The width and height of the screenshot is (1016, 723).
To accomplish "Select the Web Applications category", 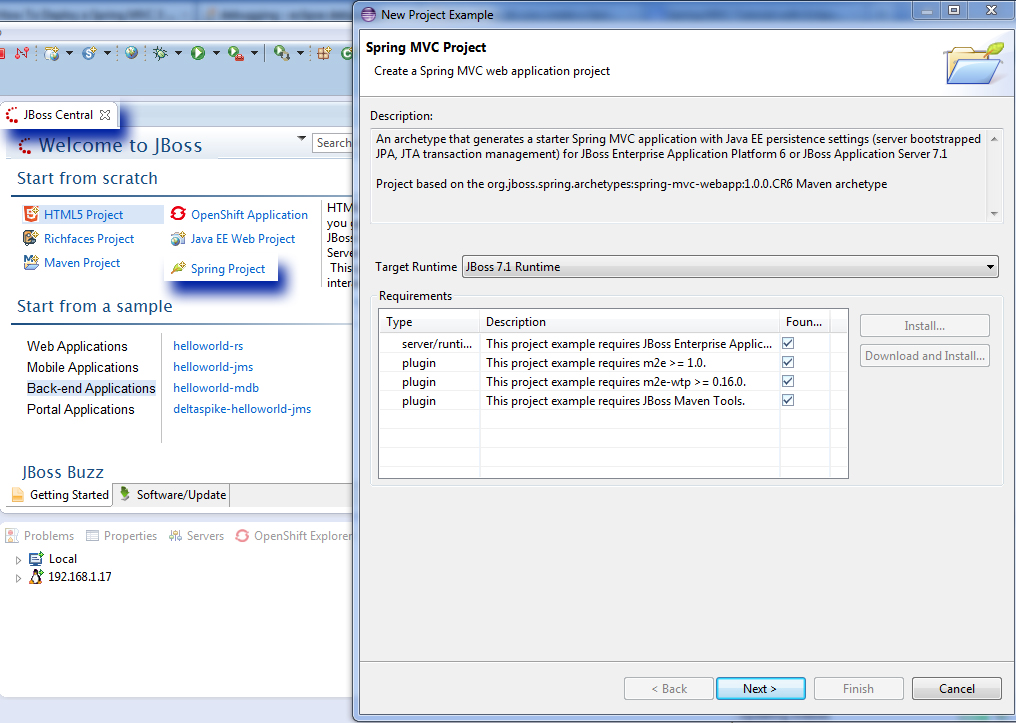I will (x=77, y=346).
